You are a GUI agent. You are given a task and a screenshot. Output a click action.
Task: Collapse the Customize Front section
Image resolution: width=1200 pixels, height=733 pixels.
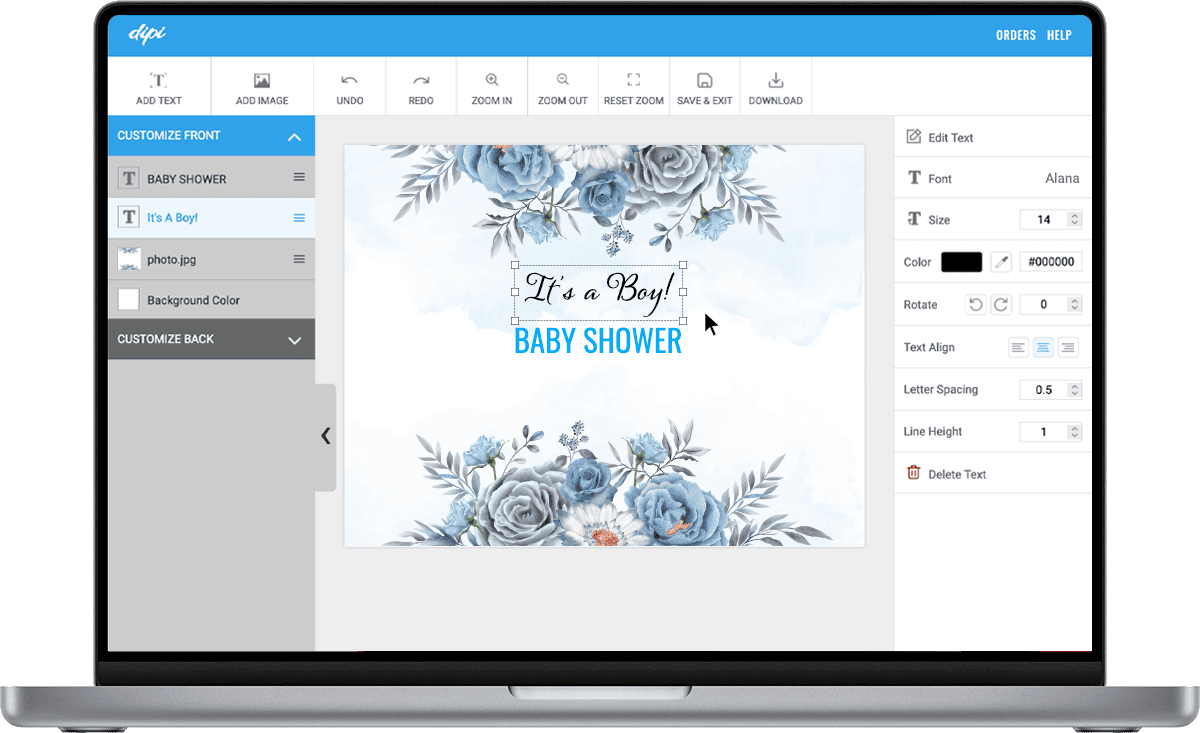[294, 136]
